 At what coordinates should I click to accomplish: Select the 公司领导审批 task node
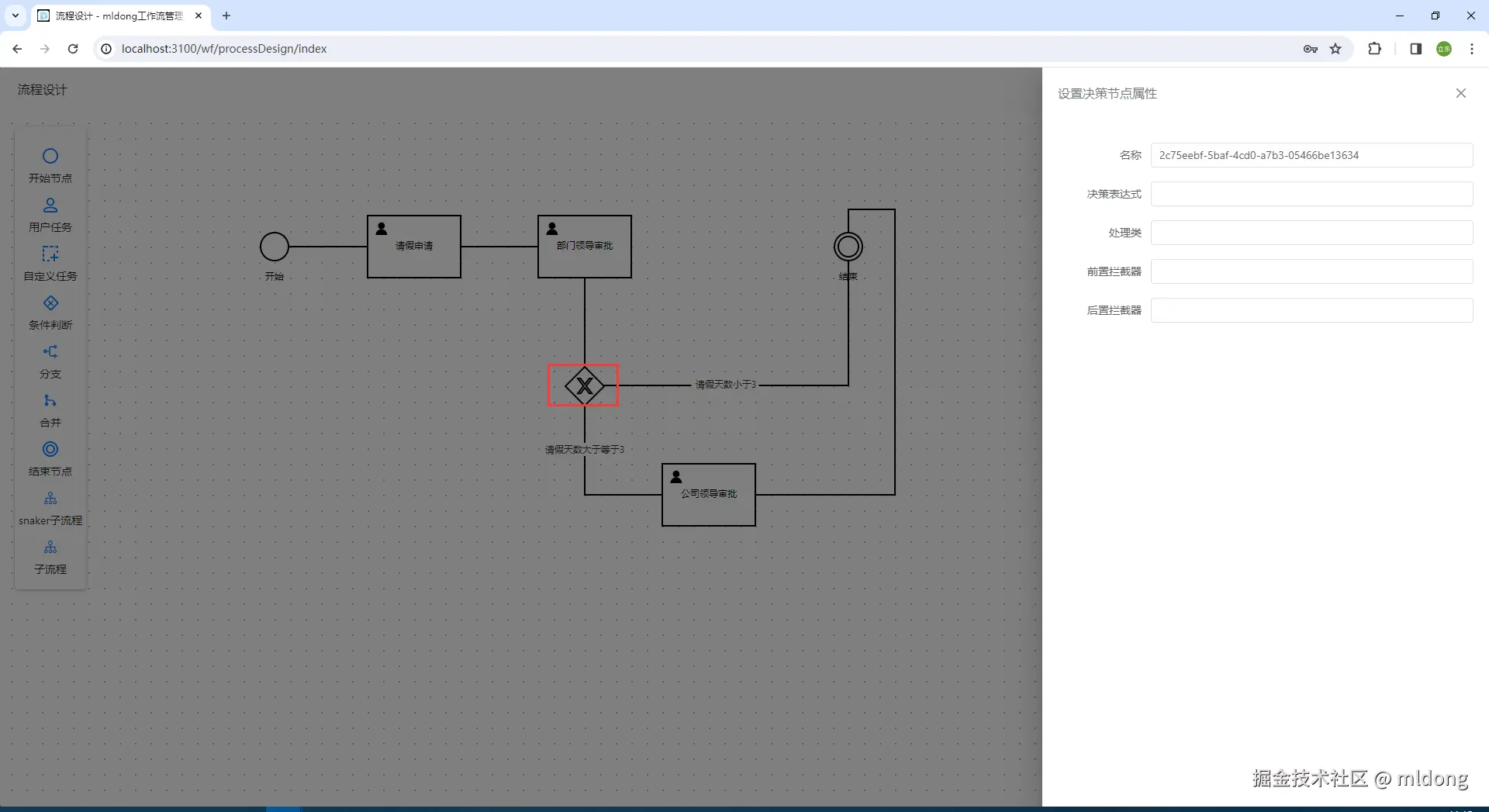click(709, 495)
